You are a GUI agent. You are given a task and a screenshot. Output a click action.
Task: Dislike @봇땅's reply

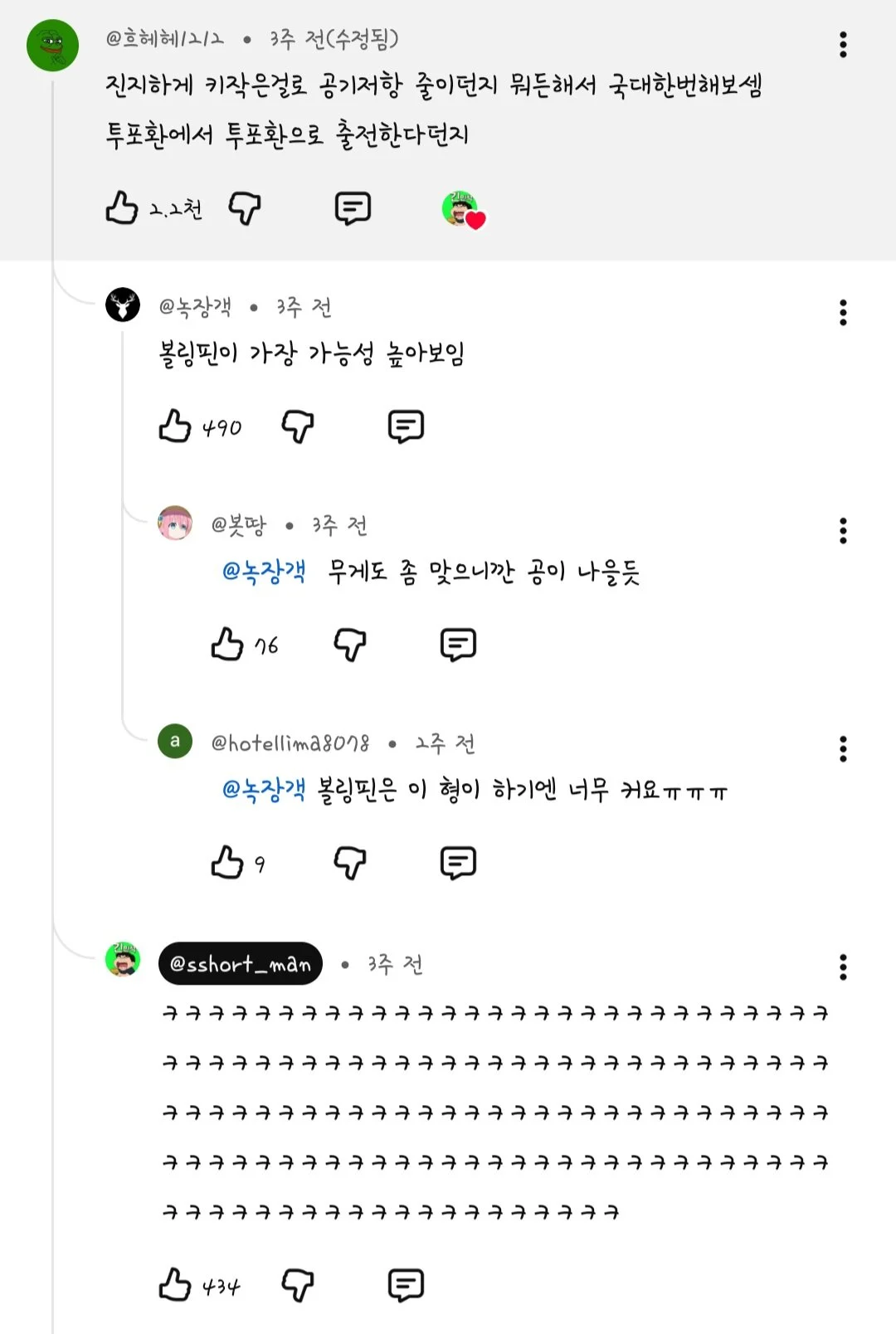coord(350,645)
